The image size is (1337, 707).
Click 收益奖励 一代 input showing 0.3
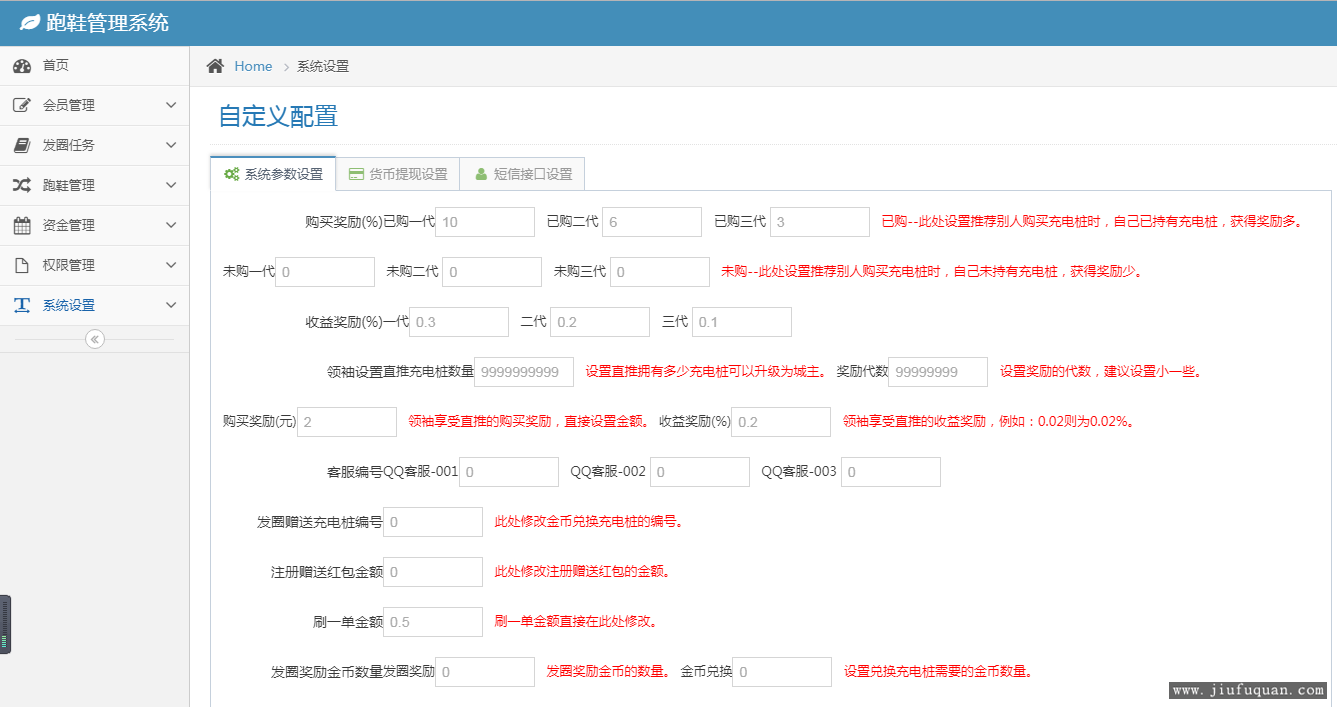point(459,322)
